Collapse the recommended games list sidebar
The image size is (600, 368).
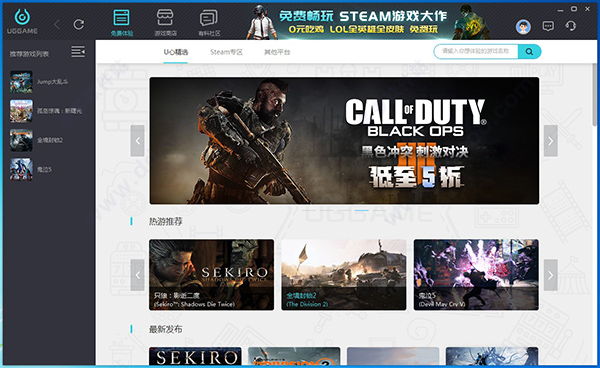pyautogui.click(x=78, y=52)
